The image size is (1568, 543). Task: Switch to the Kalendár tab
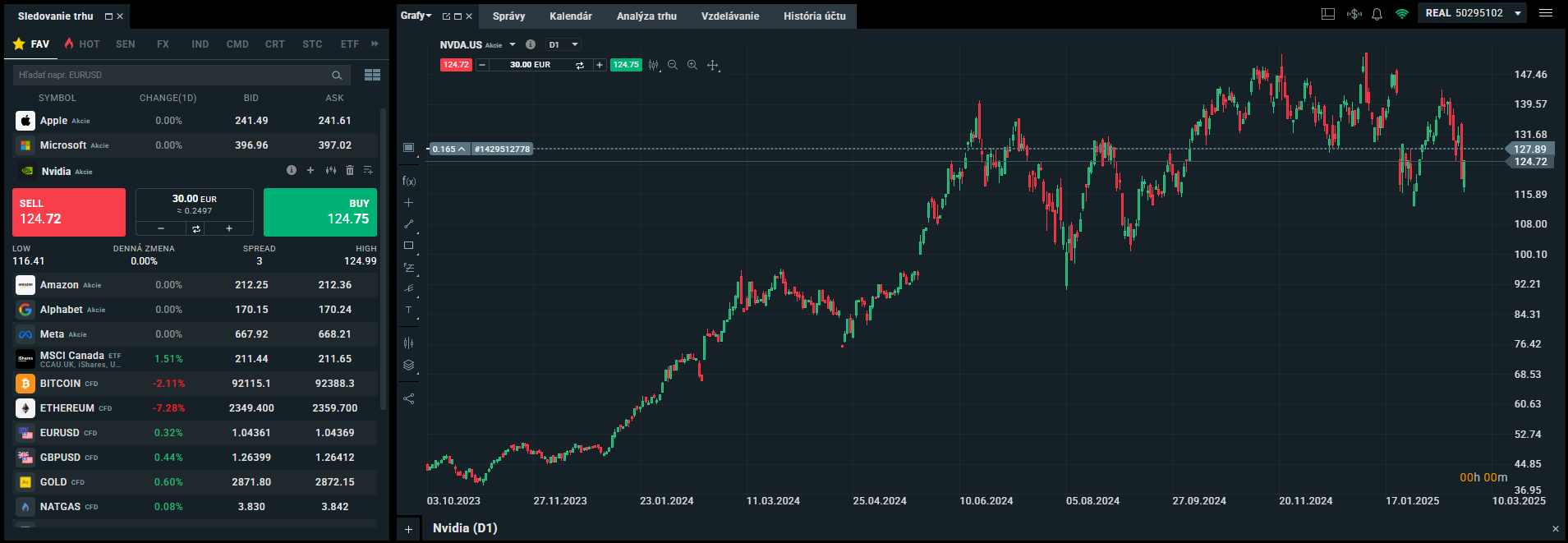570,16
